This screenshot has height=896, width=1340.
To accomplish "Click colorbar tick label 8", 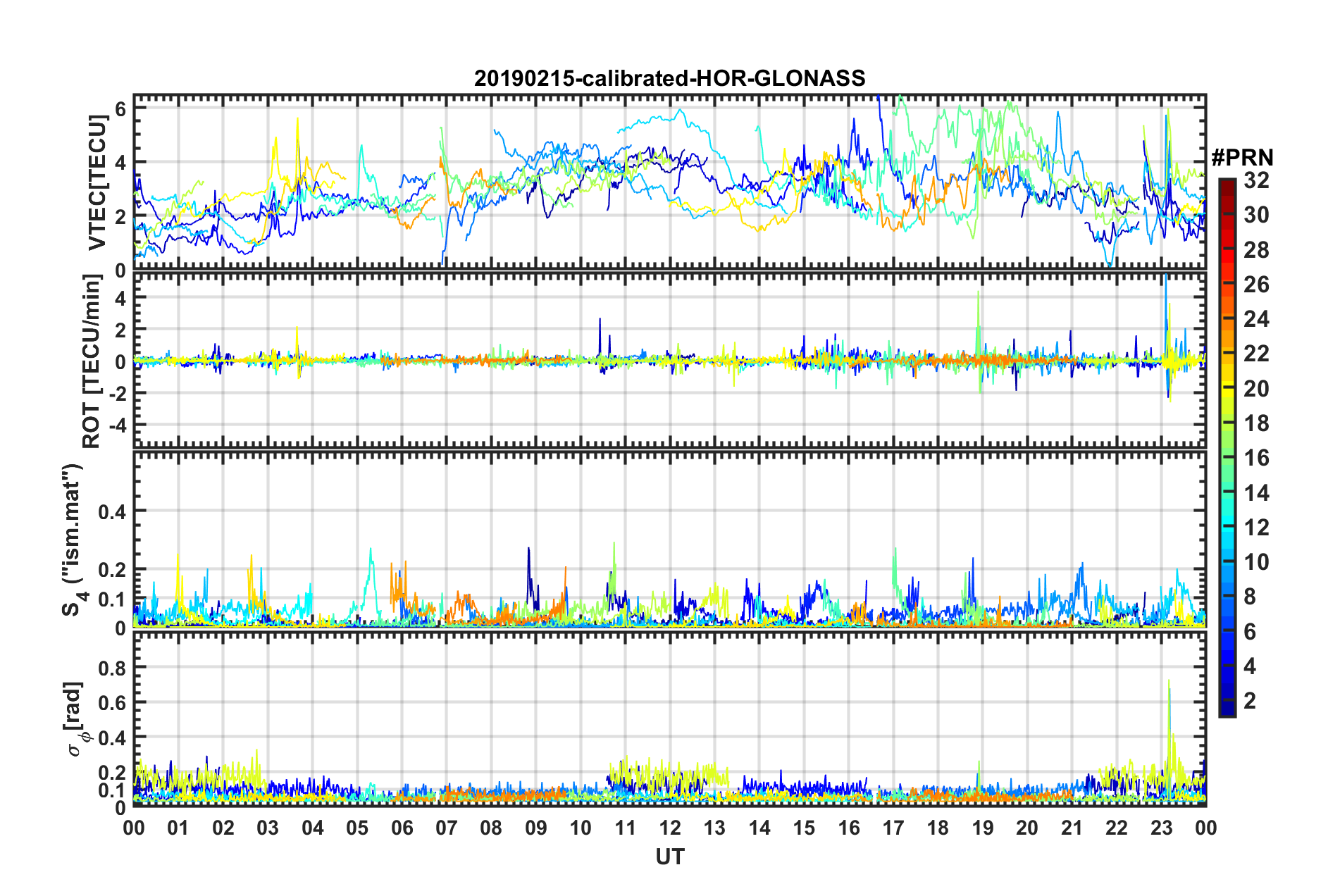I will (x=1250, y=597).
